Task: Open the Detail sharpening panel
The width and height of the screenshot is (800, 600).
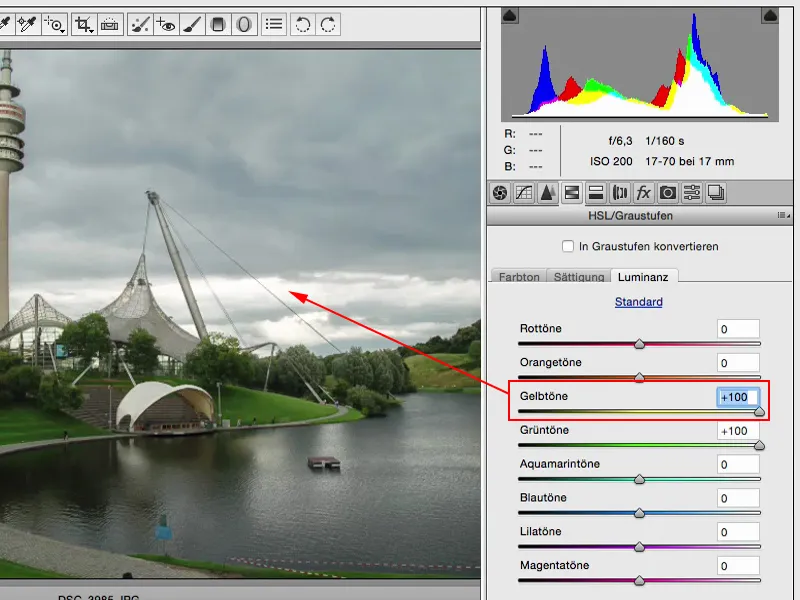Action: point(547,193)
